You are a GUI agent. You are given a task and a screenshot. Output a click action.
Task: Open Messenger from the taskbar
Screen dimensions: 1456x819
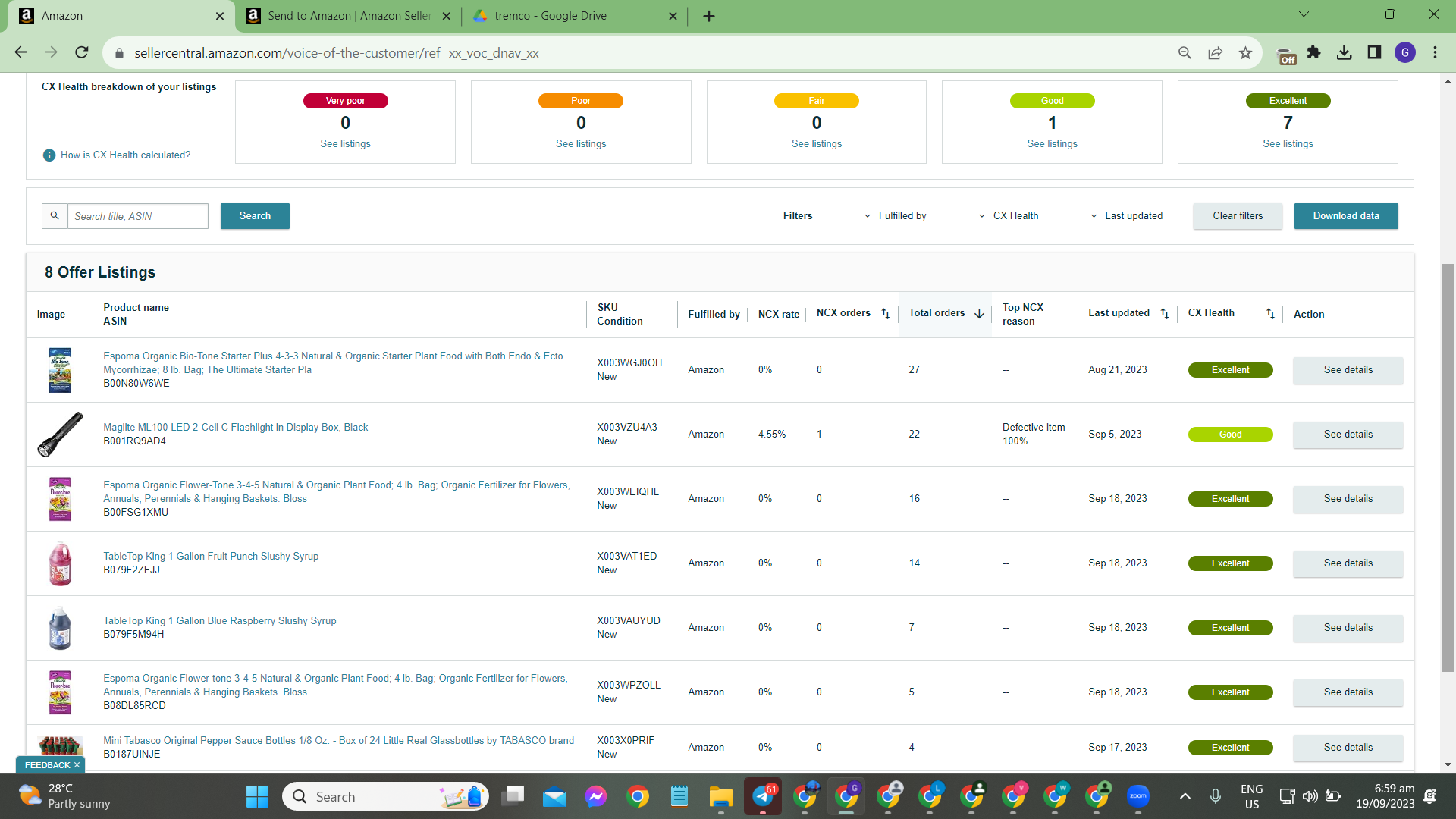(596, 796)
